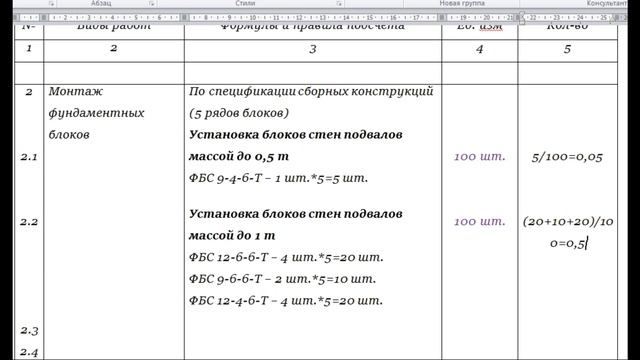Click "Установка блоков стен подвалов" above "массой до 1 т"
640x360 pixels.
(296, 214)
